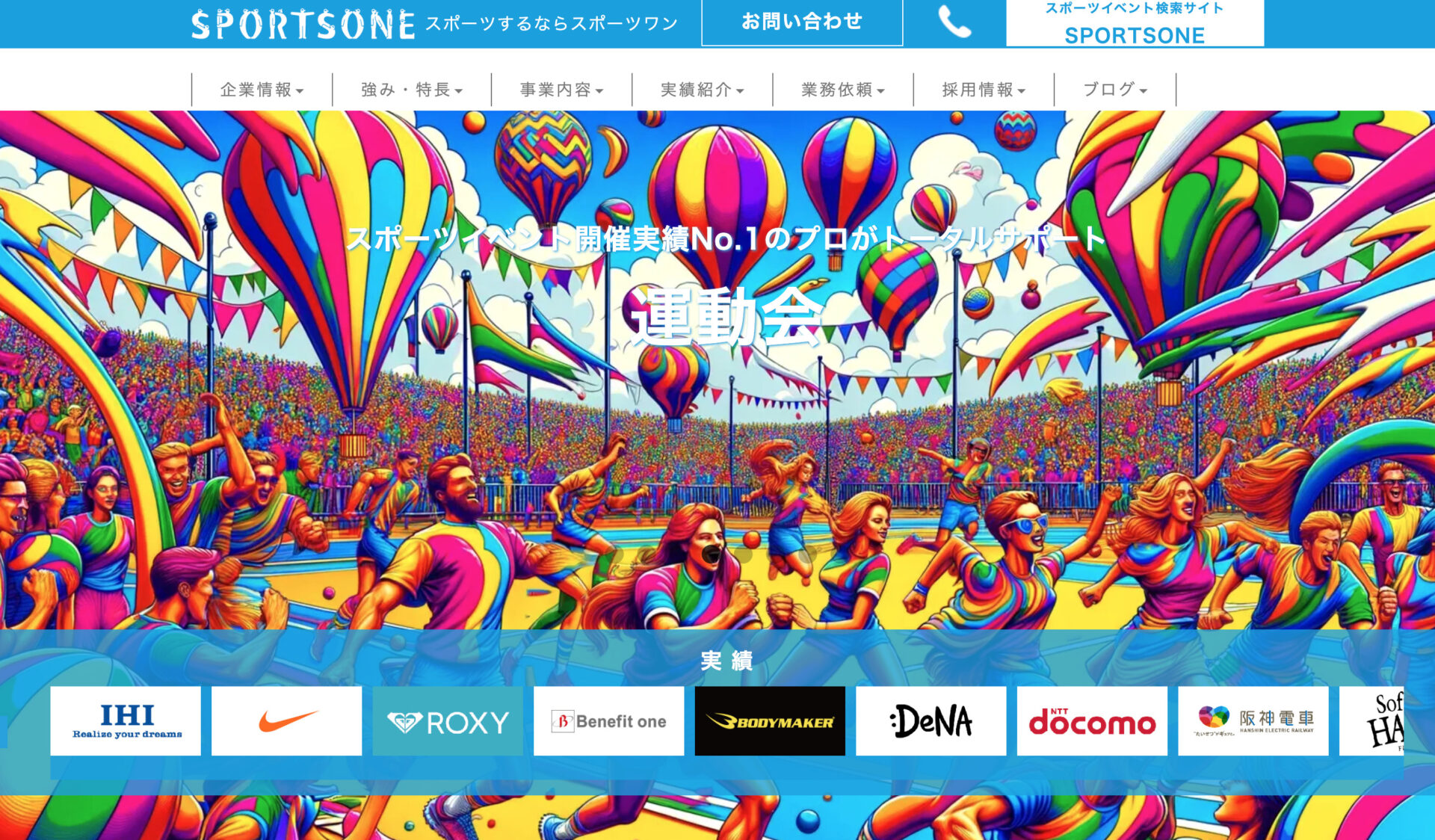Open the Nike swoosh logo tile

[x=287, y=721]
